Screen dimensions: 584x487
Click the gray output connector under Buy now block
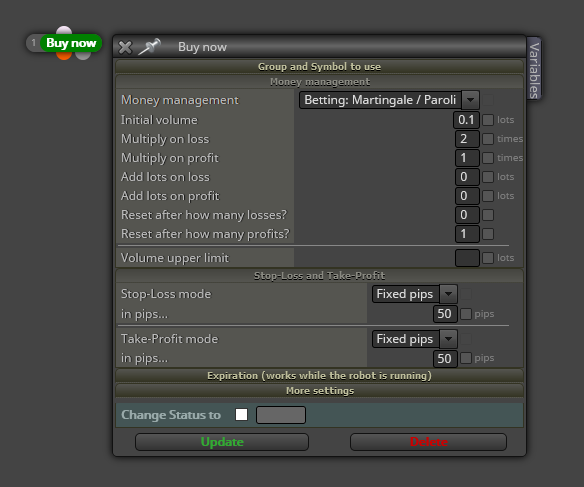coord(83,55)
